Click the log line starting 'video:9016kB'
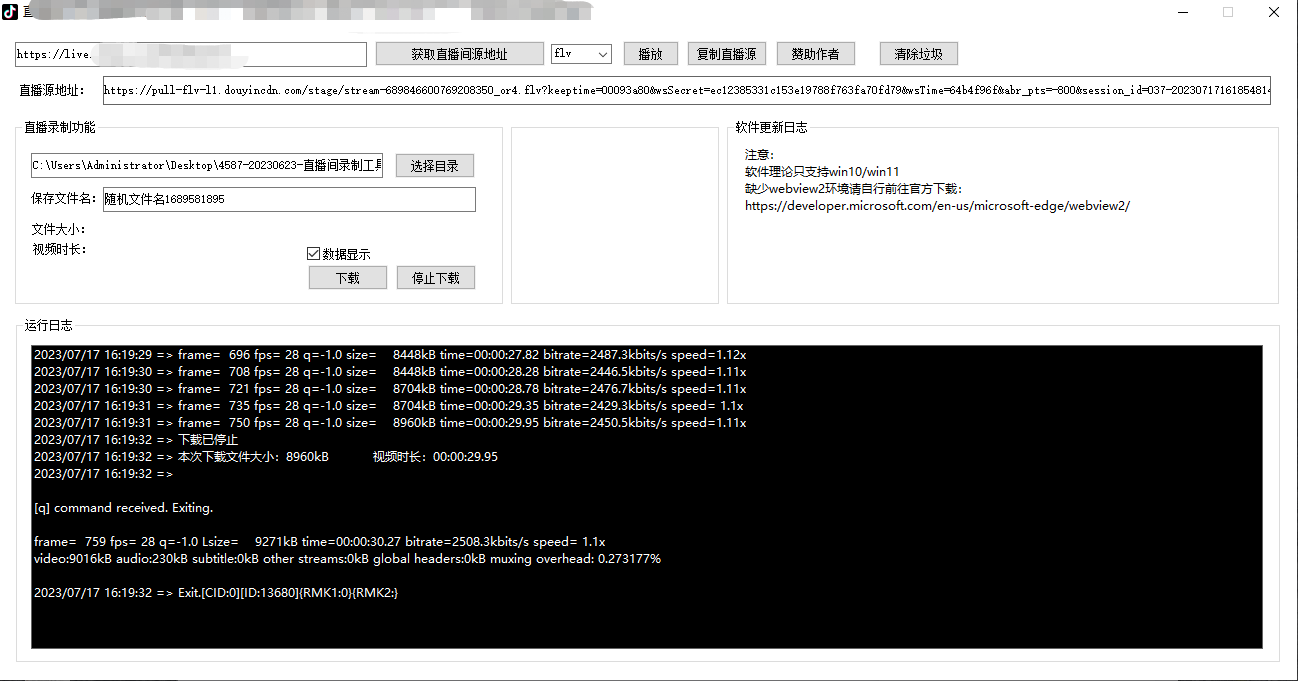The image size is (1298, 681). [347, 559]
